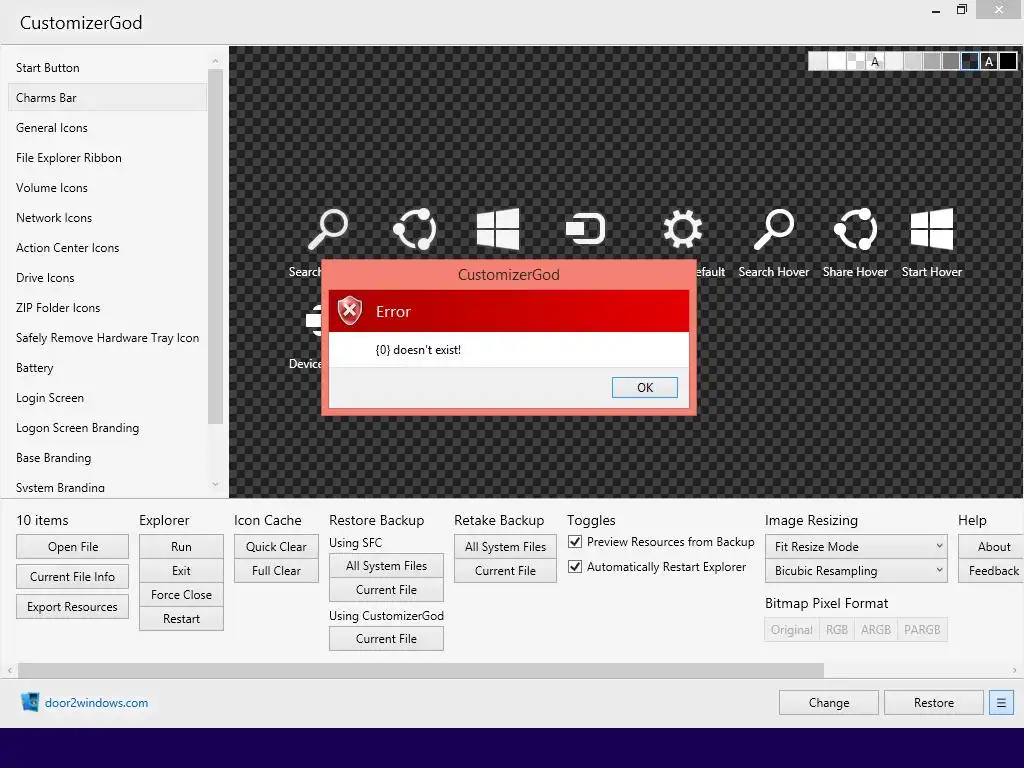Open the Base Branding category
1024x768 pixels.
pyautogui.click(x=108, y=458)
